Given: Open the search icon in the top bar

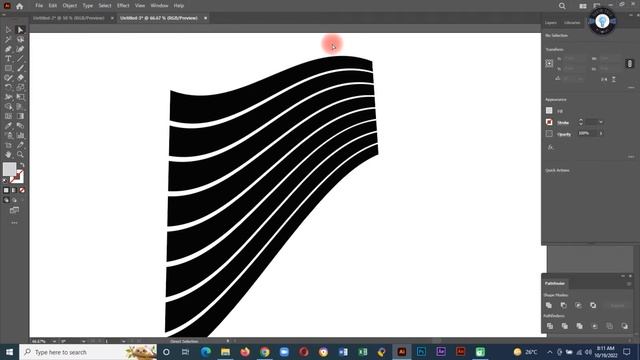Looking at the screenshot, I should pyautogui.click(x=562, y=6).
